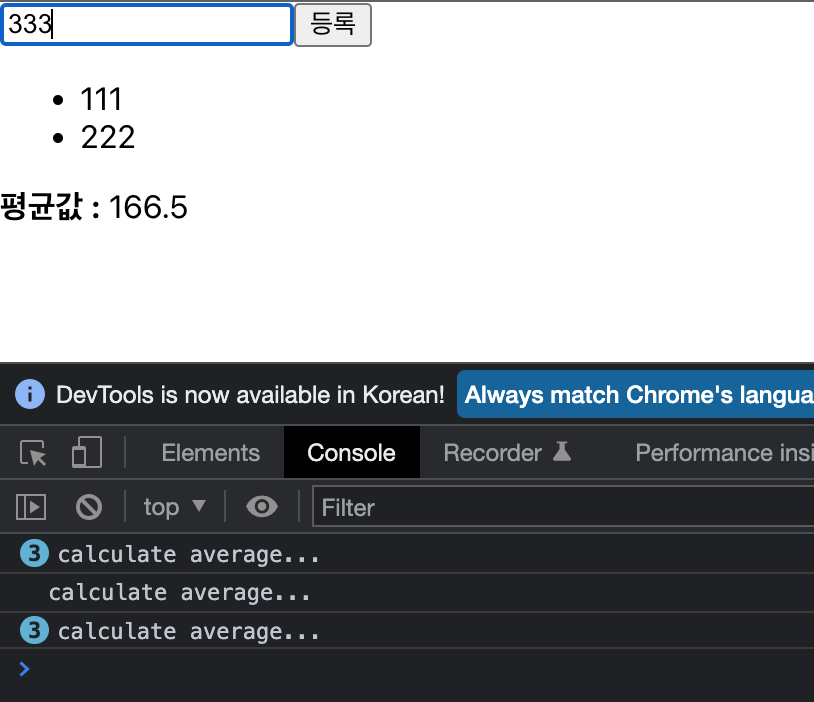This screenshot has width=814, height=702.
Task: Click the live expression eye icon
Action: [262, 507]
